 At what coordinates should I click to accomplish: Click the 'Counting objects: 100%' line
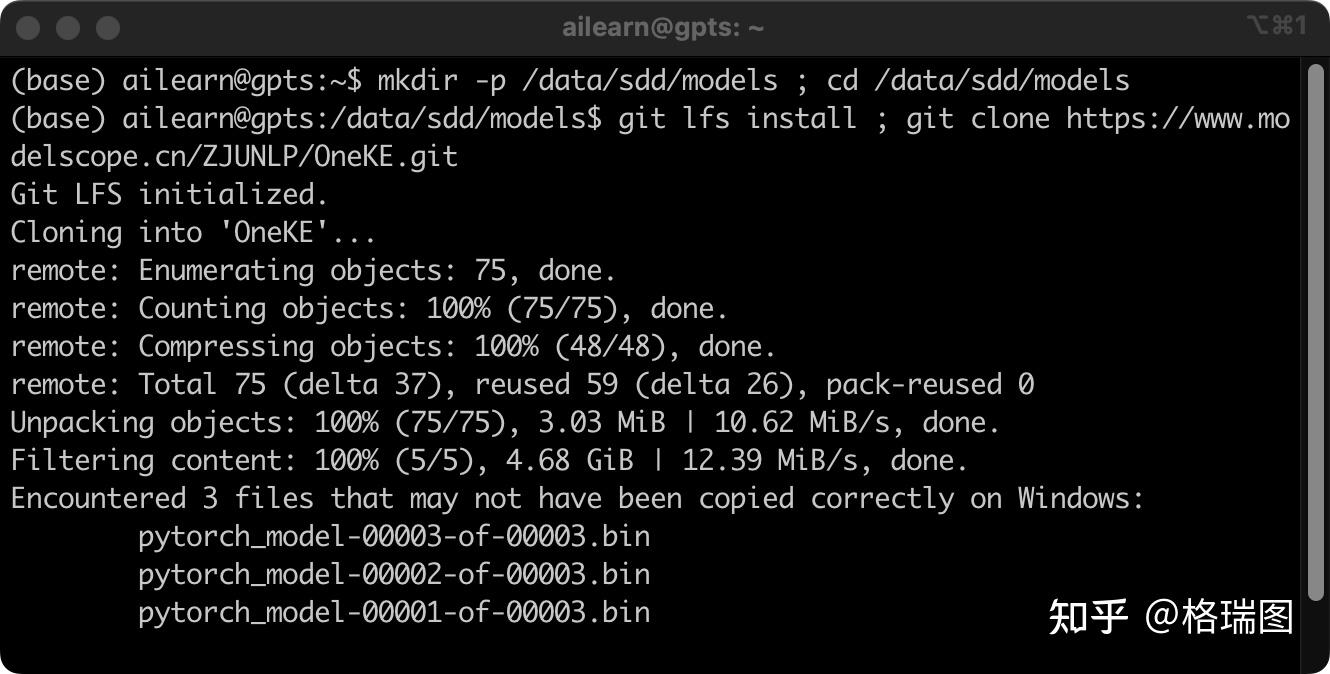coord(369,309)
